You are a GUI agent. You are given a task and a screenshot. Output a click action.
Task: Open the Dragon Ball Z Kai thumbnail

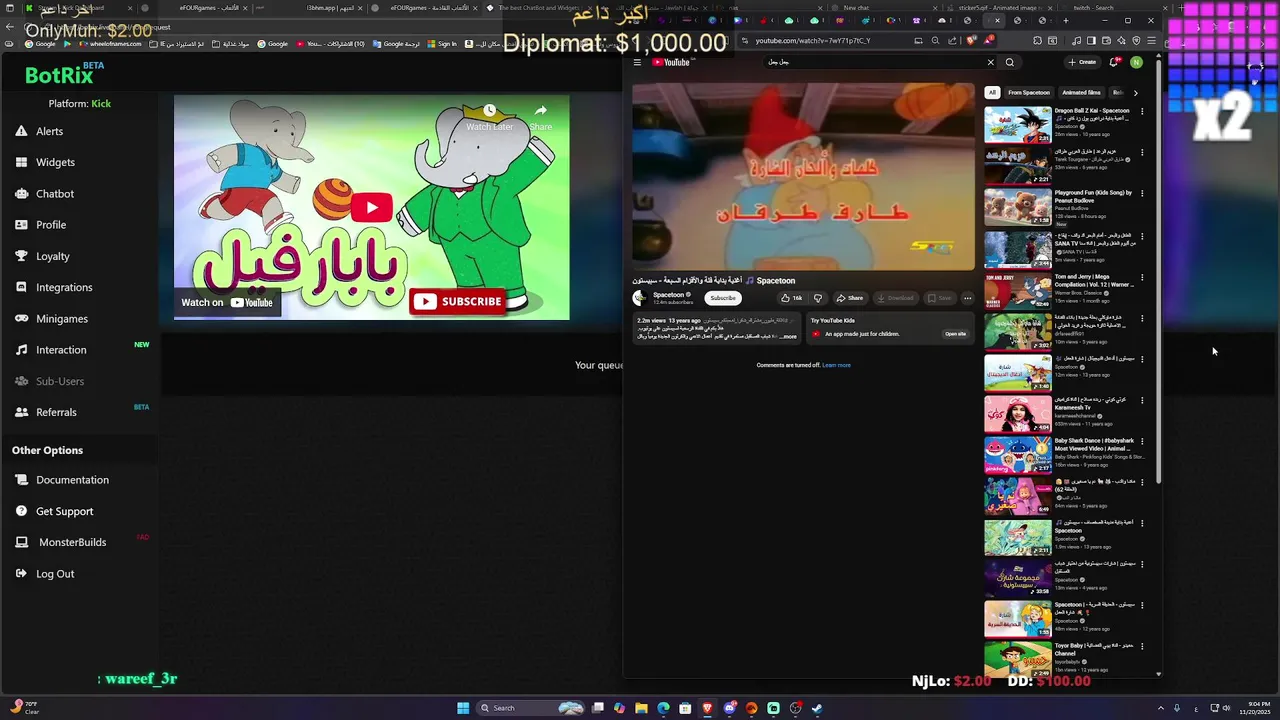coord(1018,125)
